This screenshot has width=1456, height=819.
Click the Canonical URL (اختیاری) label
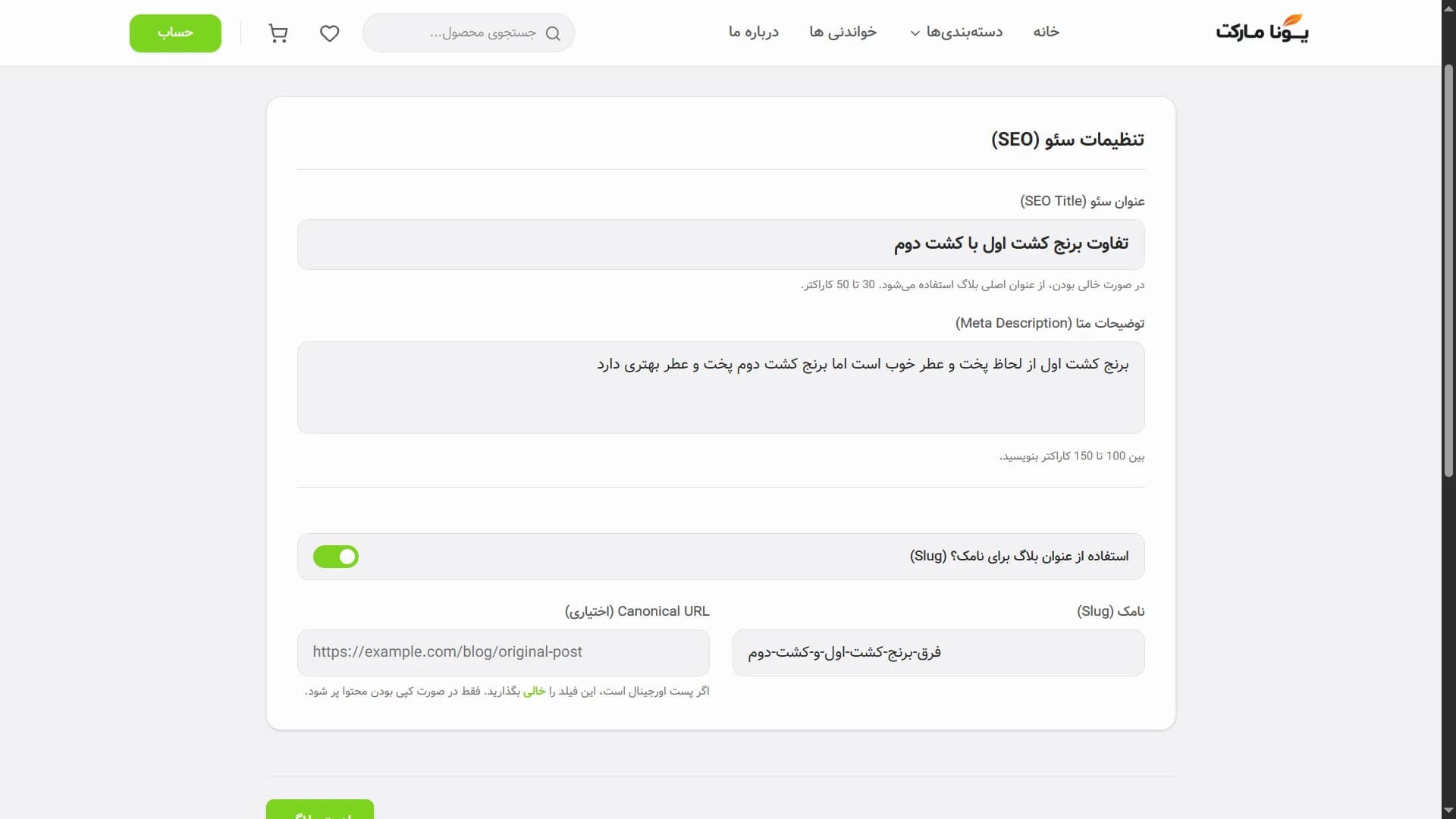point(637,611)
